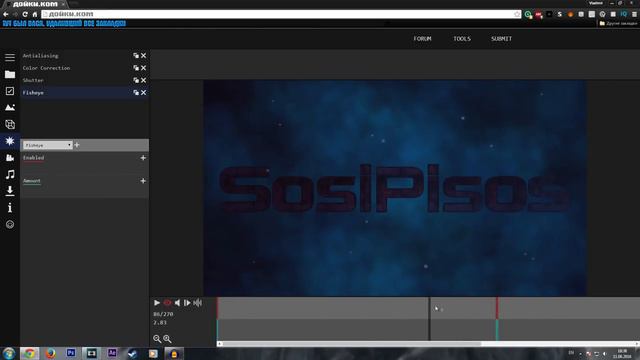
Task: Remove the Antialiasing effect
Action: coord(144,56)
